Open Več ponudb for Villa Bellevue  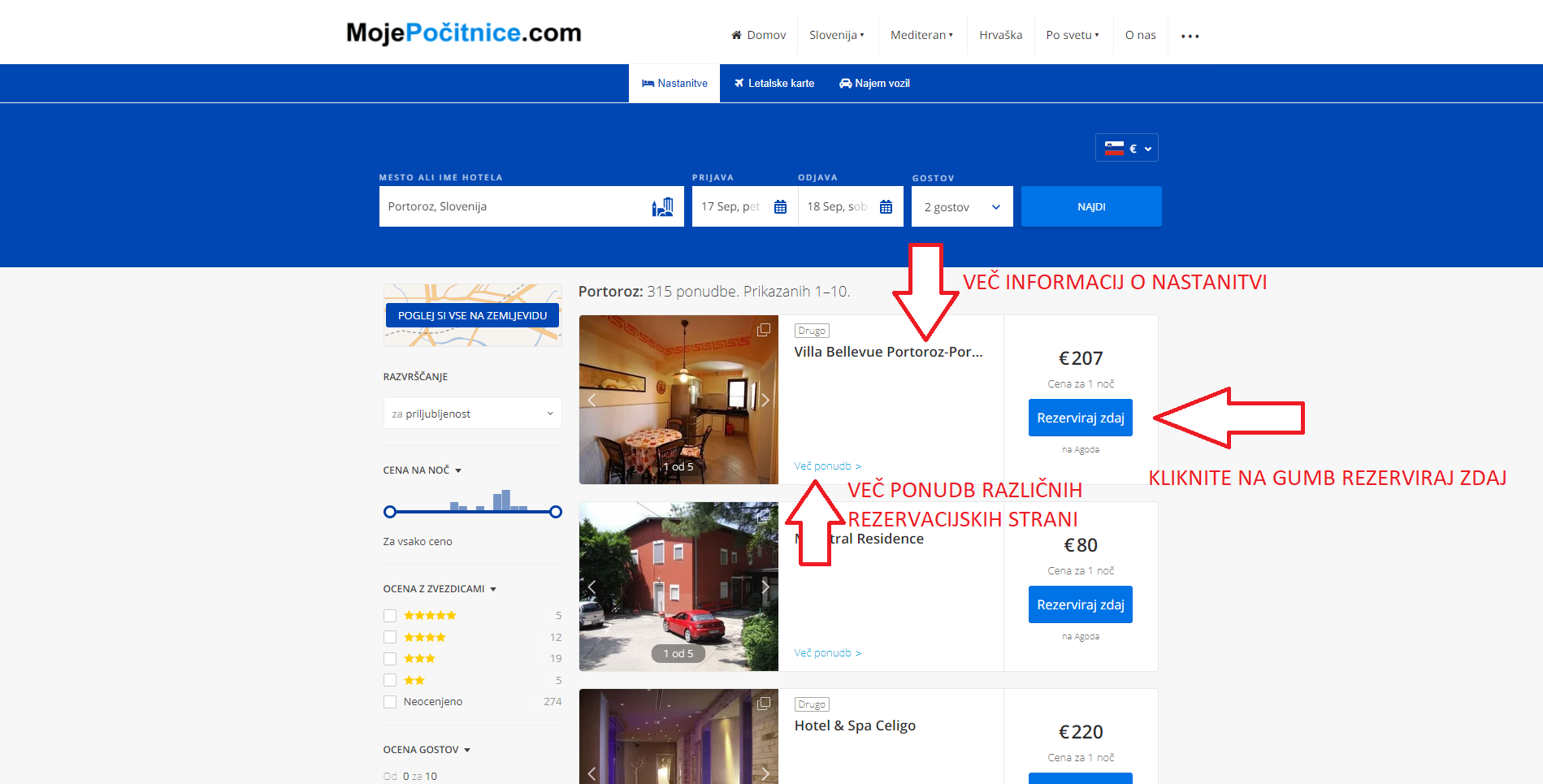click(x=827, y=466)
